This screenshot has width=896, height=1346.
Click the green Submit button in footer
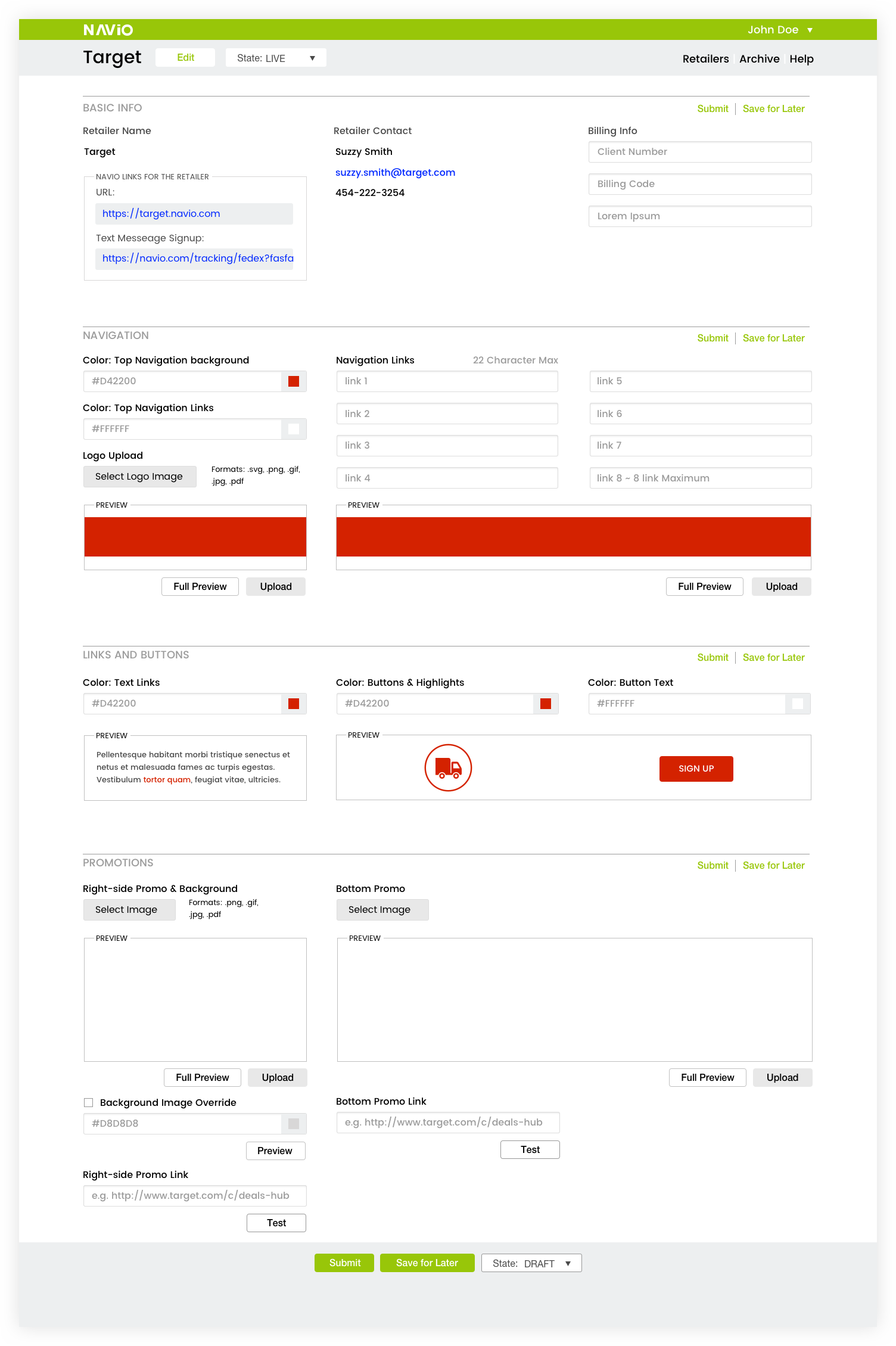344,1263
